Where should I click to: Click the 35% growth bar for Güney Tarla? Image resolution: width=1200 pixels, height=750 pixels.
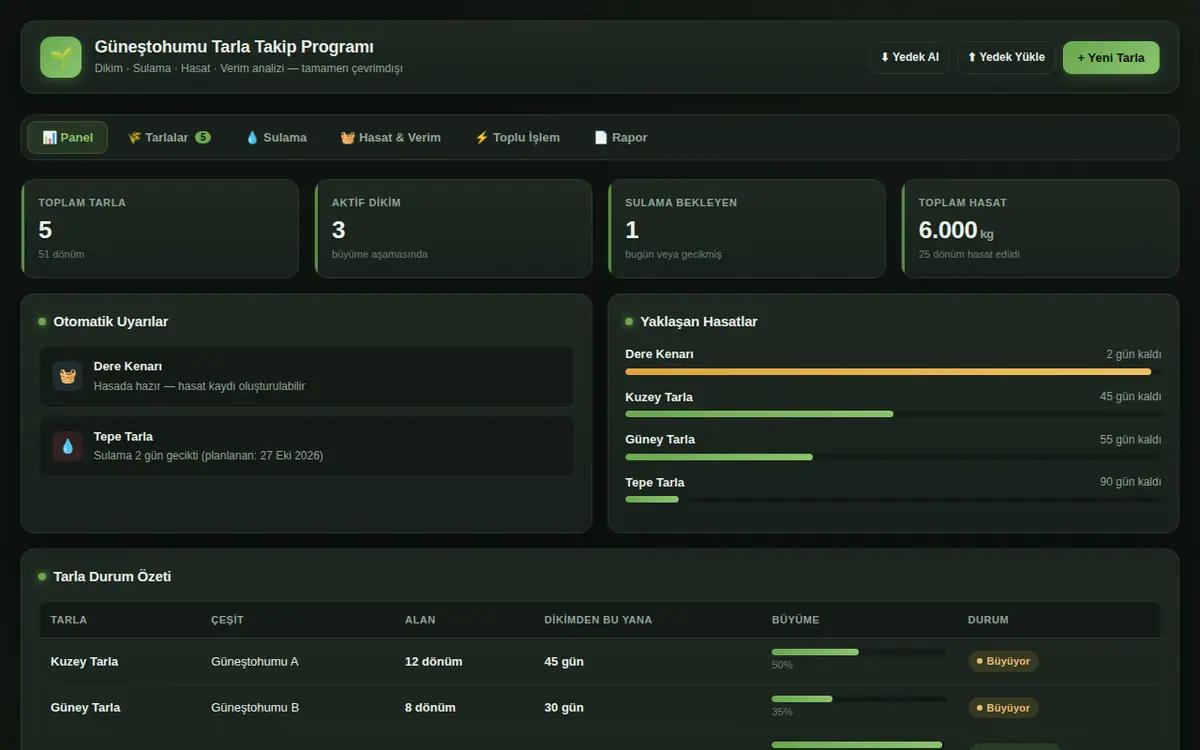(x=859, y=699)
